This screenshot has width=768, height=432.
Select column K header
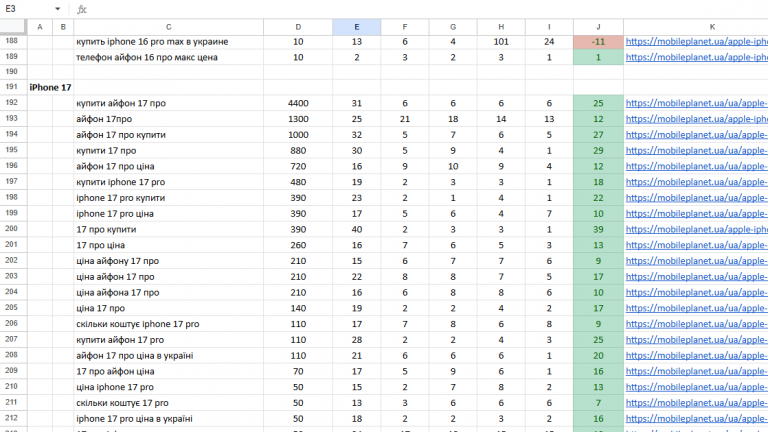[x=712, y=27]
